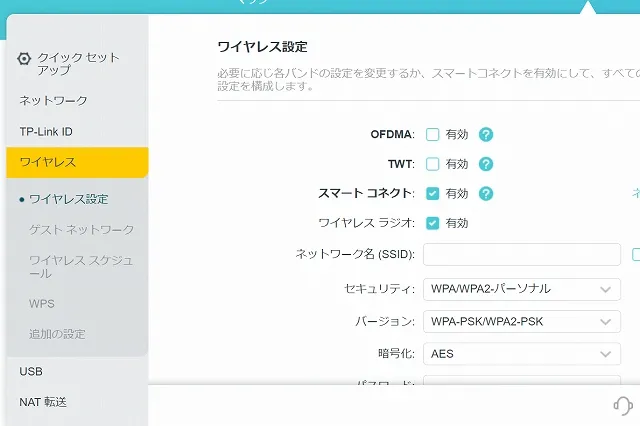Screen dimensions: 640x426
Task: Click the ネットワーク名 (SSID) input field
Action: 522,255
